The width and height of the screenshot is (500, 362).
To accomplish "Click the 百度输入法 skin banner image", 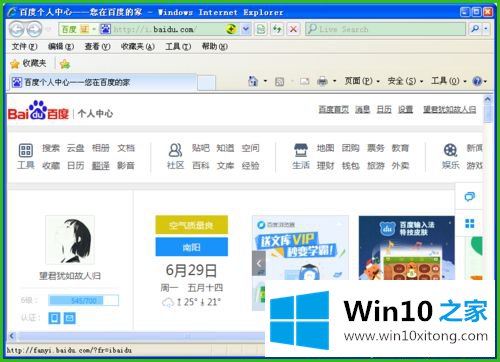I will [x=407, y=248].
